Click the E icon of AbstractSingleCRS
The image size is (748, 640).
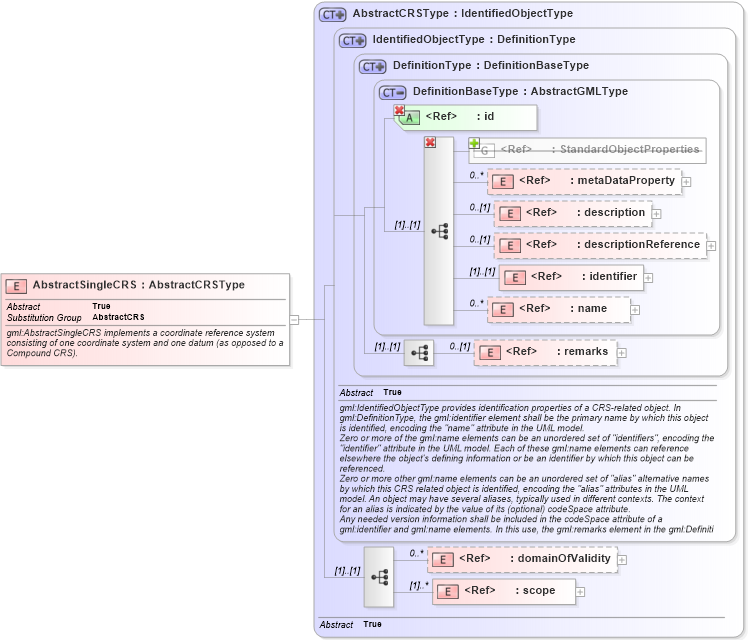click(x=16, y=286)
